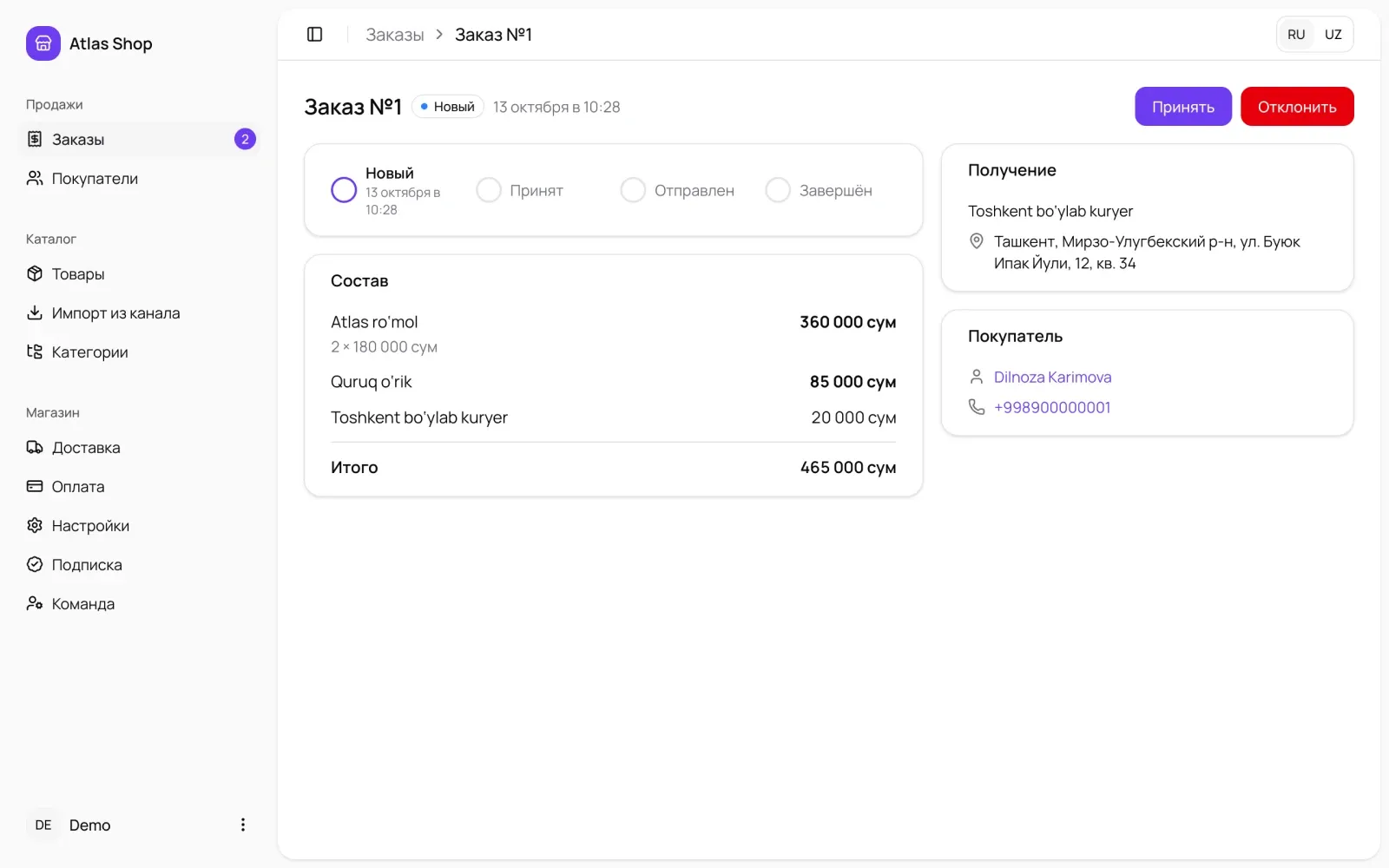The image size is (1389, 868).
Task: Click the orders count badge 2
Action: pyautogui.click(x=245, y=139)
